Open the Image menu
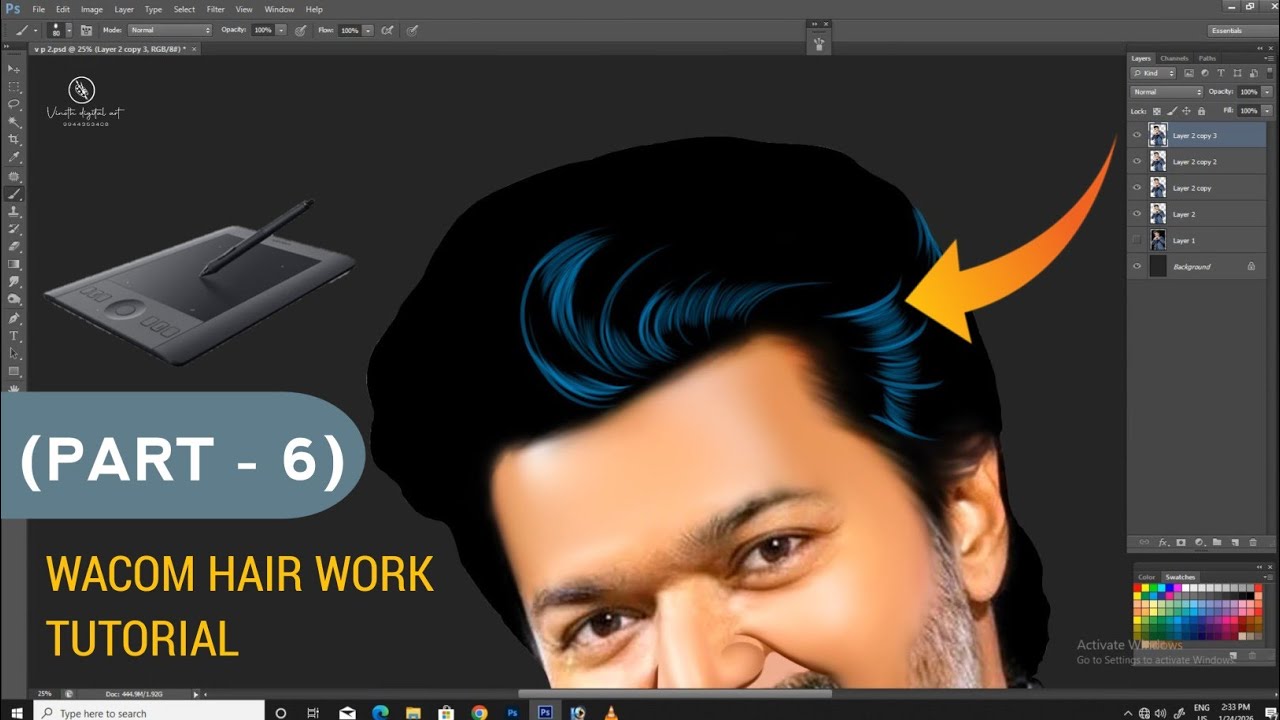The width and height of the screenshot is (1280, 720). [92, 9]
